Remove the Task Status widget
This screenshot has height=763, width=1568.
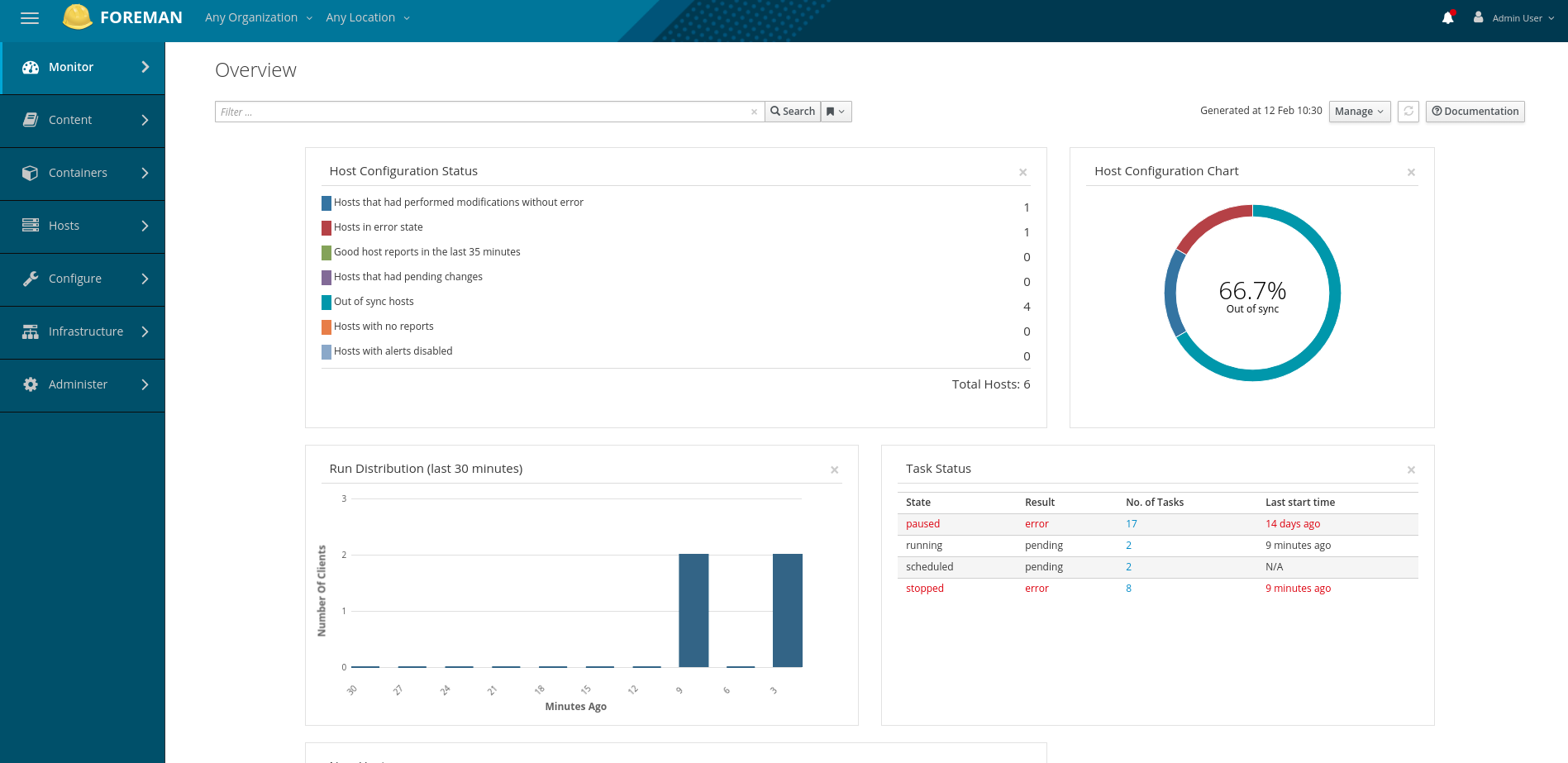coord(1411,470)
